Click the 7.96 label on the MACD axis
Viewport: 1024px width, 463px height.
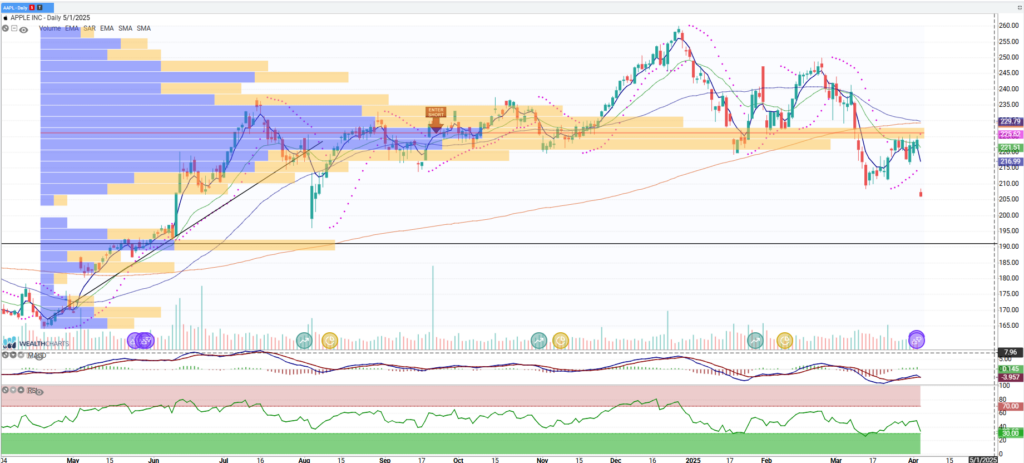(x=1008, y=353)
